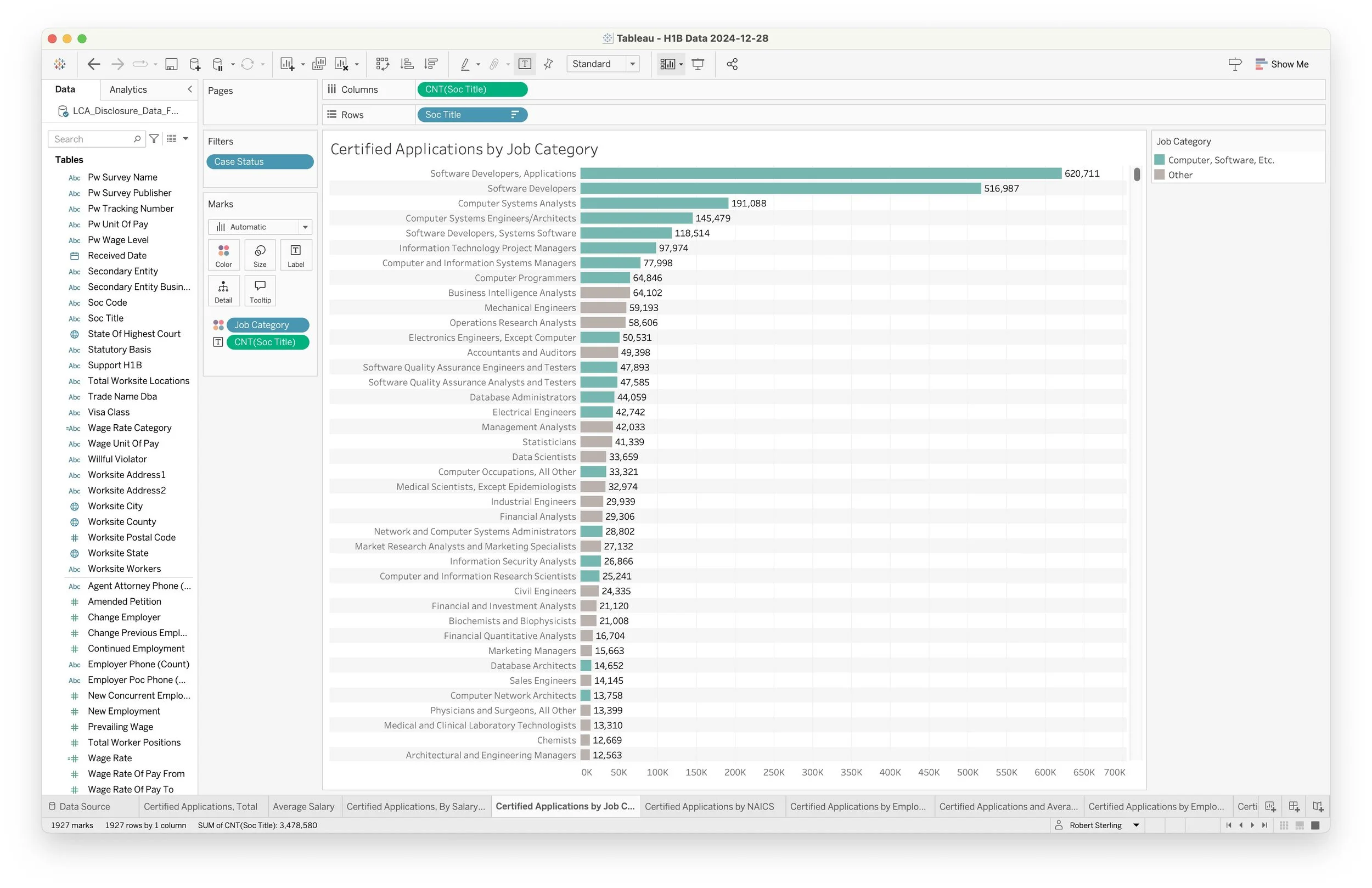This screenshot has height=888, width=1372.
Task: Open Presentation Mode from toolbar
Action: point(698,64)
